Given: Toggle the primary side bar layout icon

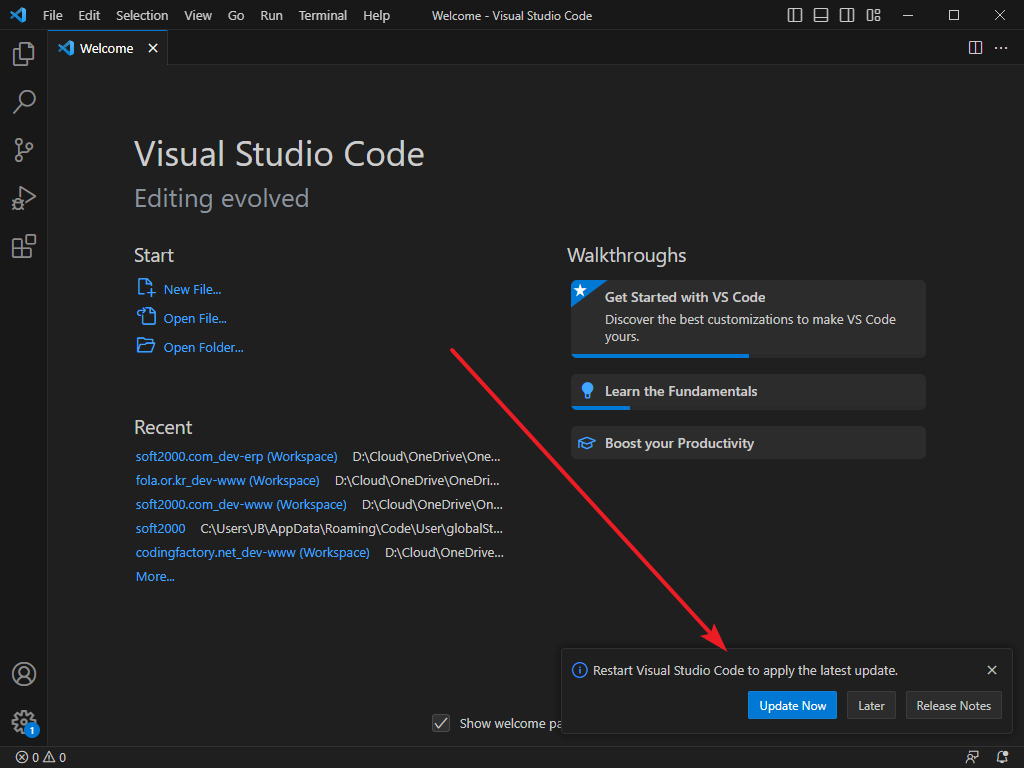Looking at the screenshot, I should (x=795, y=15).
